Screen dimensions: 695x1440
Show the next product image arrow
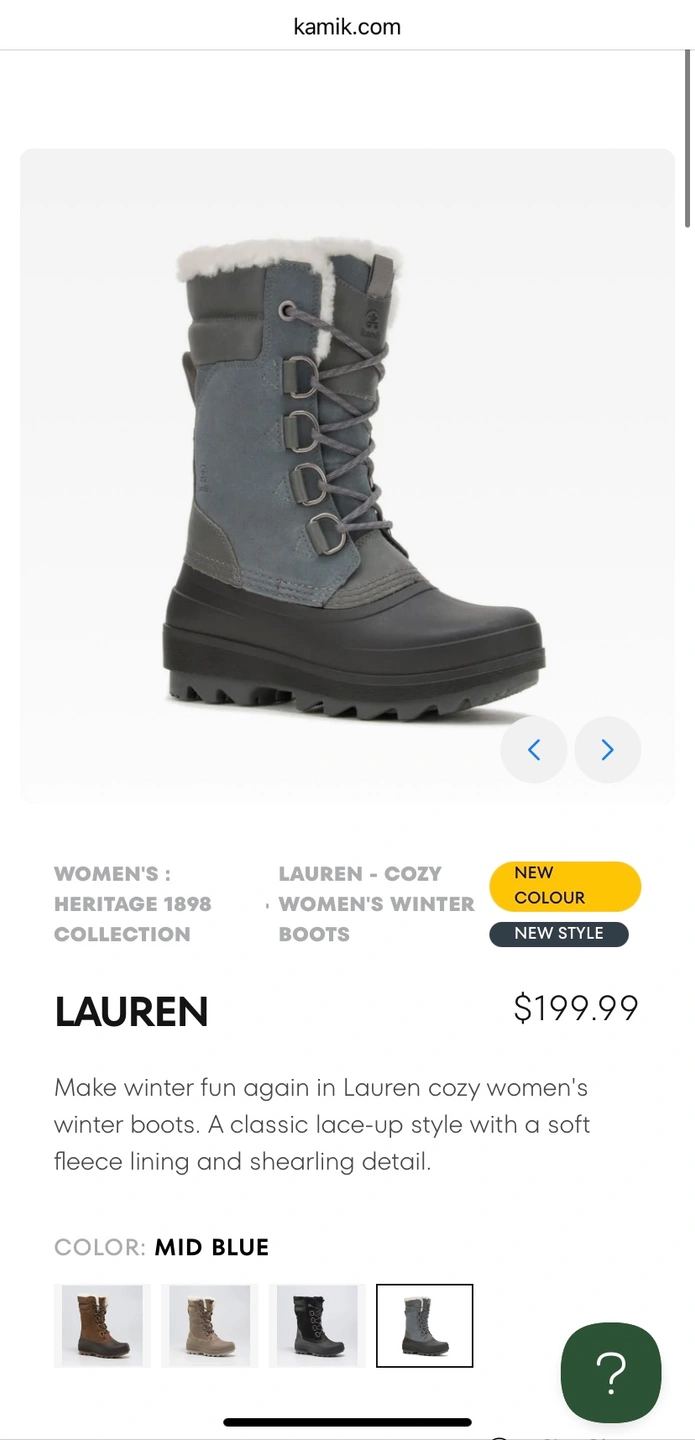[x=607, y=750]
